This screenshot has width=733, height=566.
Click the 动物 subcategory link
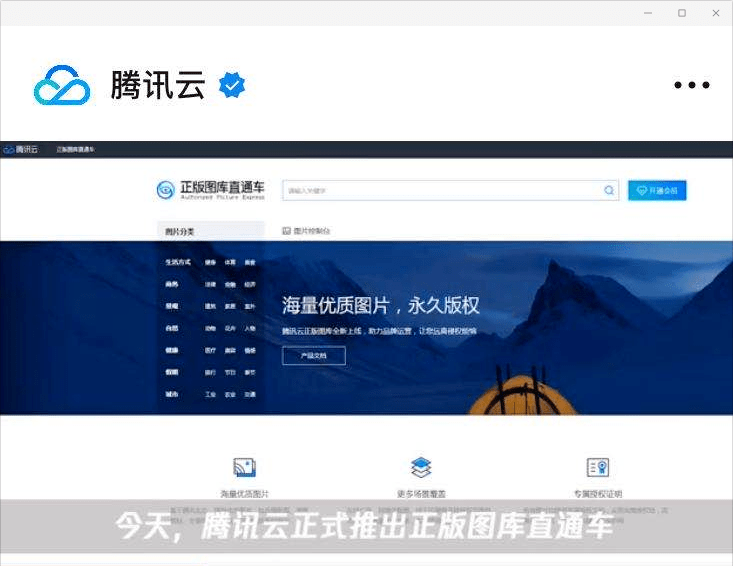click(x=210, y=328)
